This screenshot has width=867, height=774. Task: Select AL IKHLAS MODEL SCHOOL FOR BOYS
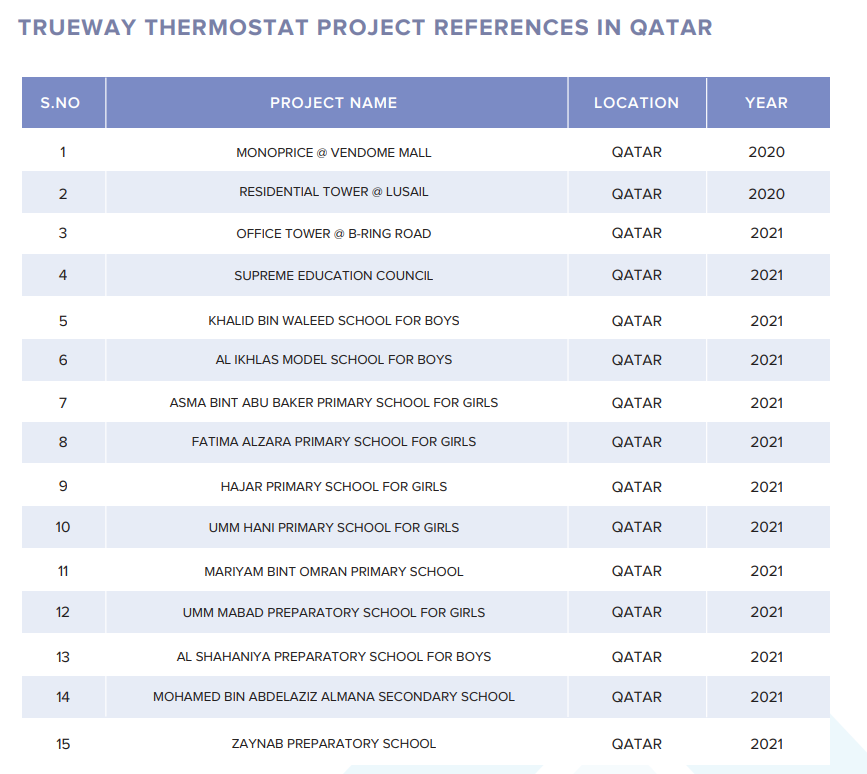pos(333,360)
